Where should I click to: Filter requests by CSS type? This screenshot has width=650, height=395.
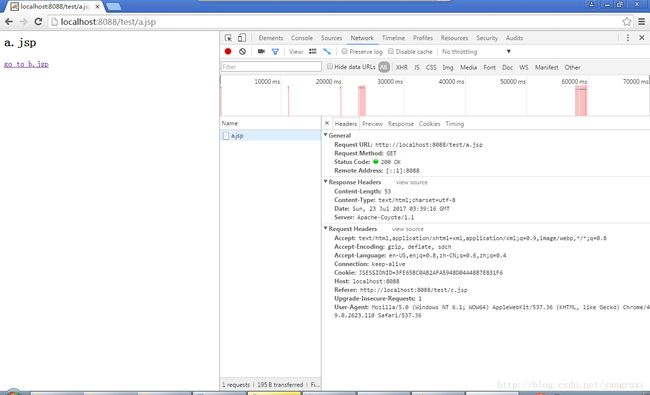(x=431, y=67)
